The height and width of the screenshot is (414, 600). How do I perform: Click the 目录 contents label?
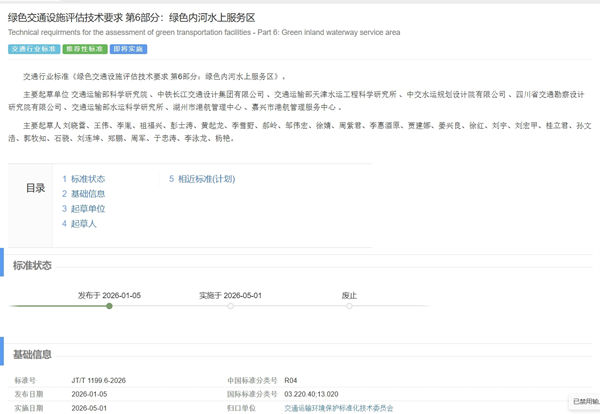[x=35, y=188]
